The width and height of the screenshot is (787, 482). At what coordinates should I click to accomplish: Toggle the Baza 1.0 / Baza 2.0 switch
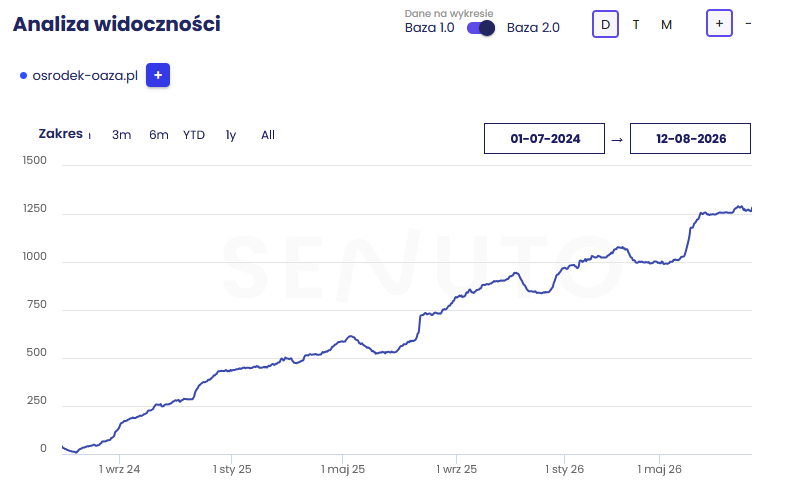pos(481,28)
